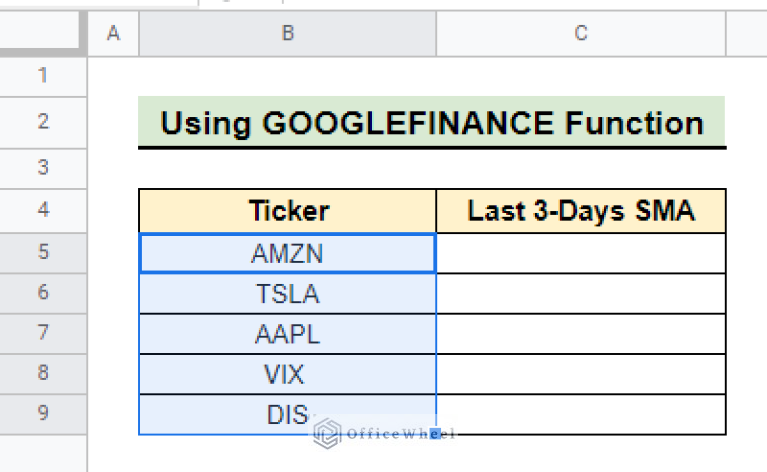The height and width of the screenshot is (472, 767).
Task: Select column C header
Action: (x=580, y=33)
